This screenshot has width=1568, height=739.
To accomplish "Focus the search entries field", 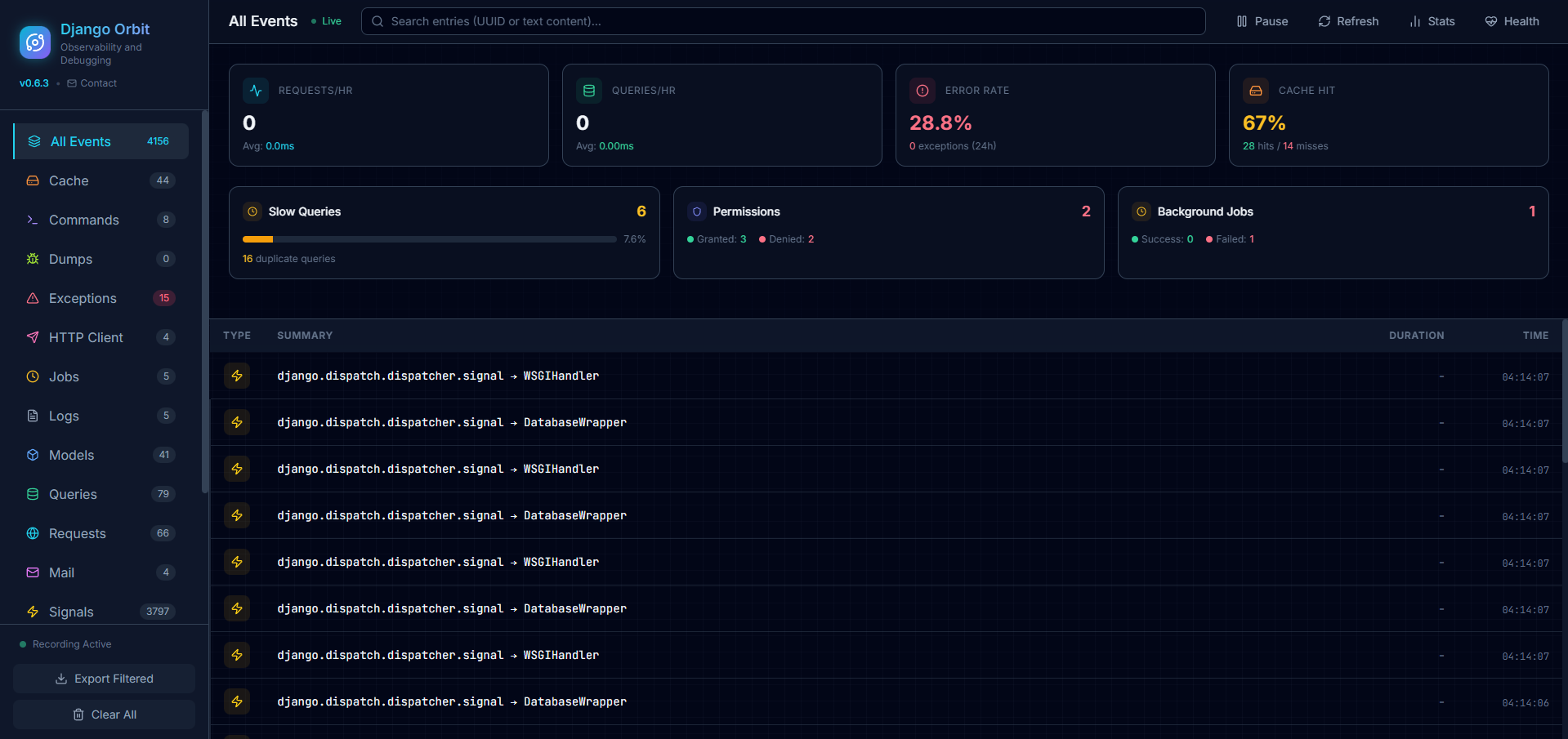I will tap(783, 21).
